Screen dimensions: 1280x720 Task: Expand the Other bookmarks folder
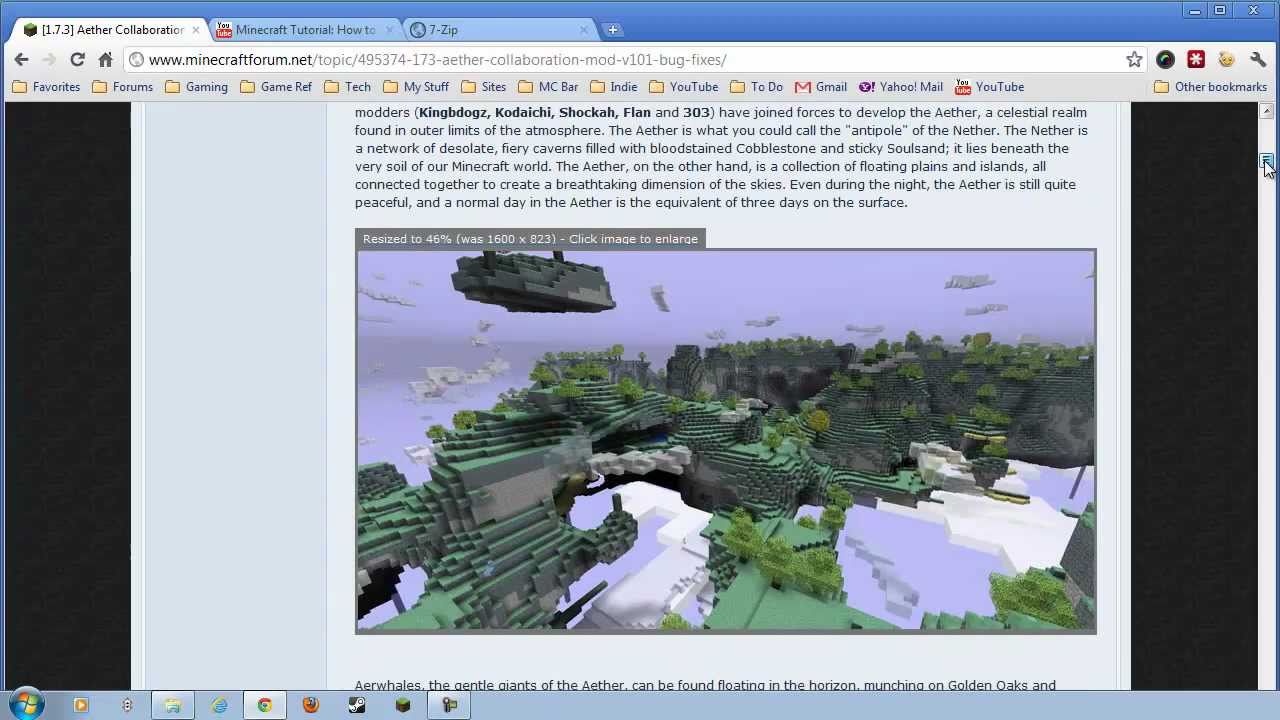click(x=1210, y=87)
